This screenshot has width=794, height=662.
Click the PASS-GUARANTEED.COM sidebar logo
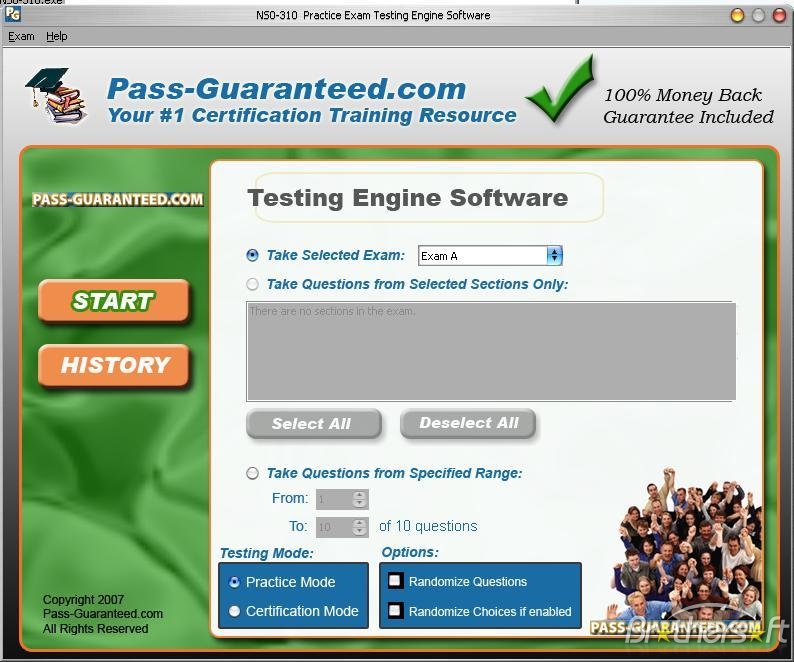(x=117, y=200)
